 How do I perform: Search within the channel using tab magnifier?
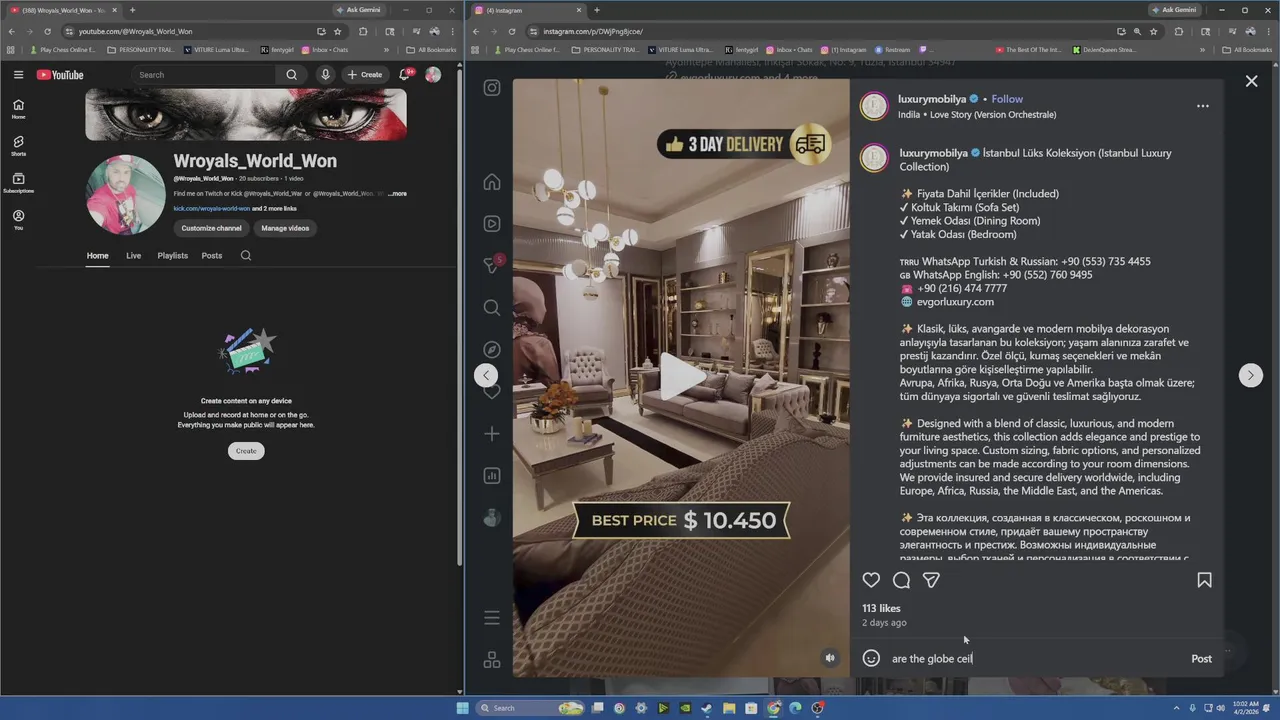pyautogui.click(x=246, y=256)
